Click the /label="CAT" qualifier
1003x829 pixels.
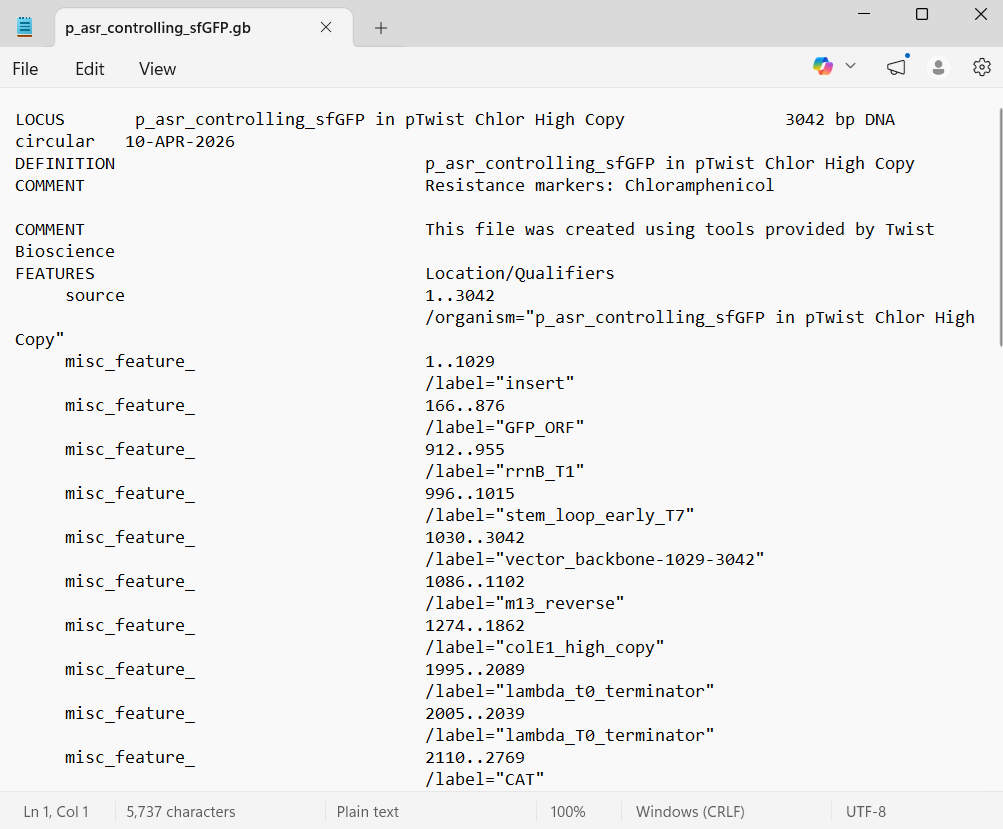[x=485, y=780]
